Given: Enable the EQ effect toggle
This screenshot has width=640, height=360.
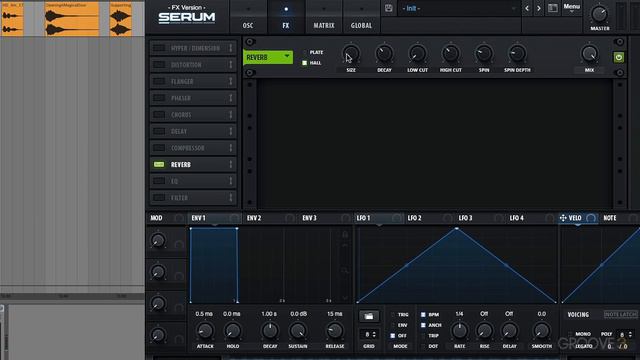Looking at the screenshot, I should pyautogui.click(x=159, y=181).
